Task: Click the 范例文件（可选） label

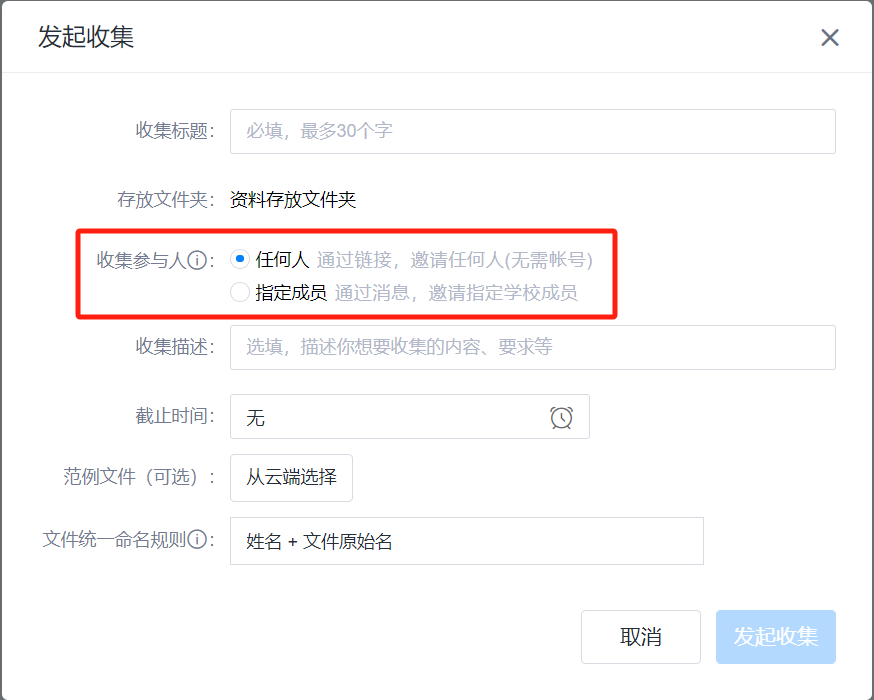Action: 139,477
